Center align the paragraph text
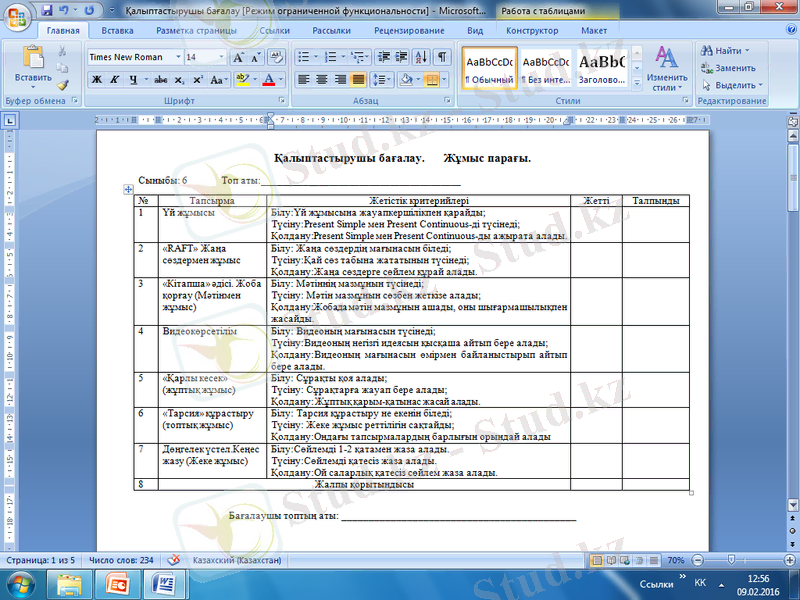Image resolution: width=800 pixels, height=600 pixels. click(323, 79)
